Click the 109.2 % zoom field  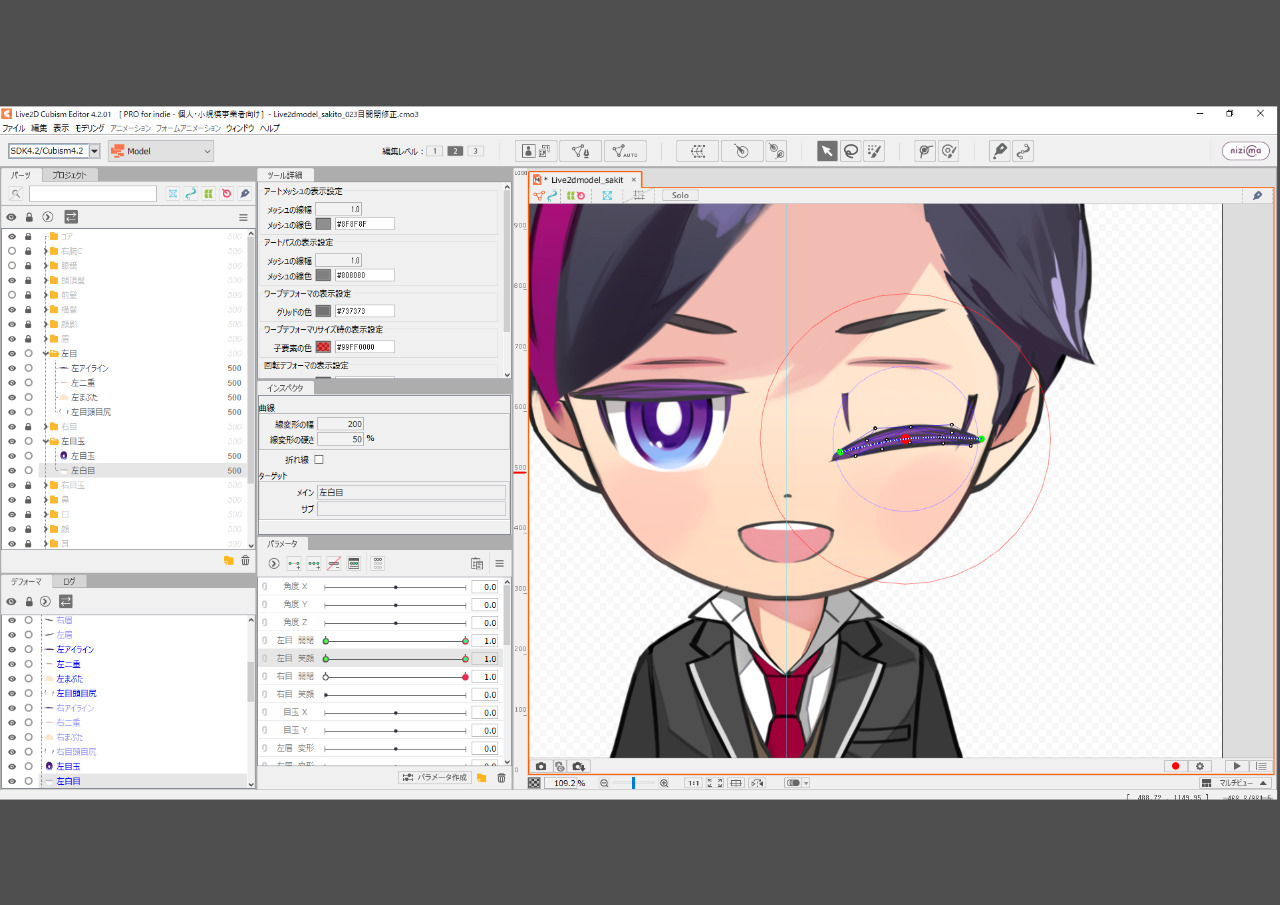click(x=568, y=783)
